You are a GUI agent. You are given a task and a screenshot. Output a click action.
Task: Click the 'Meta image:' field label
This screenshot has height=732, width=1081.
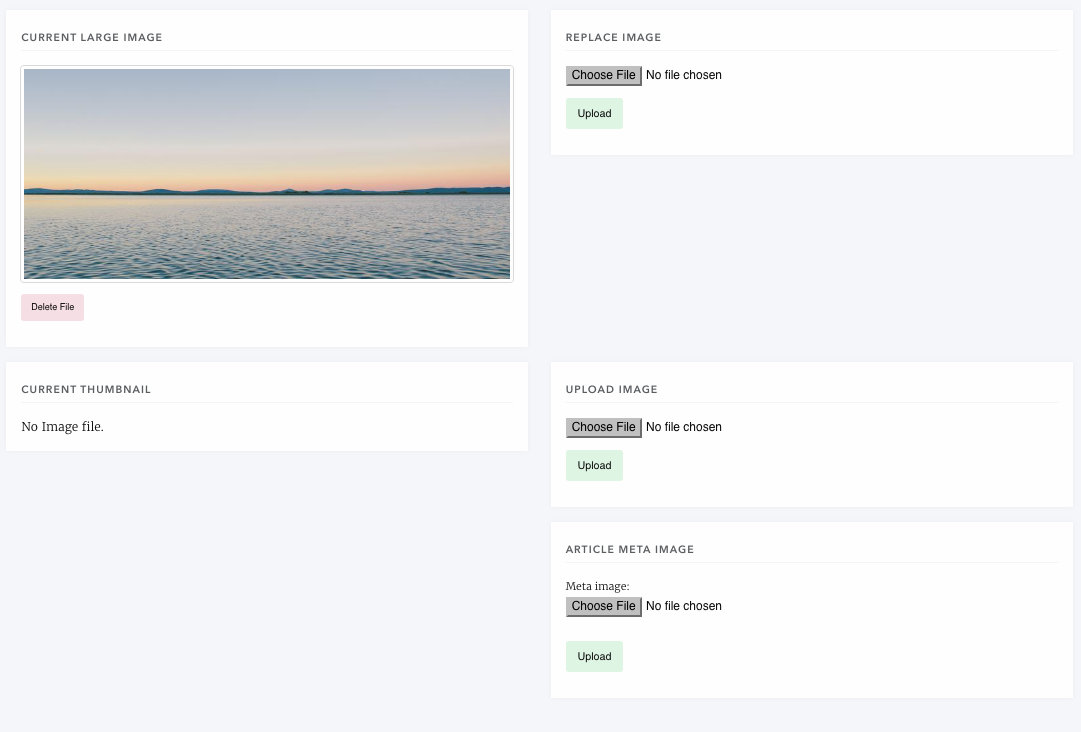(x=597, y=586)
